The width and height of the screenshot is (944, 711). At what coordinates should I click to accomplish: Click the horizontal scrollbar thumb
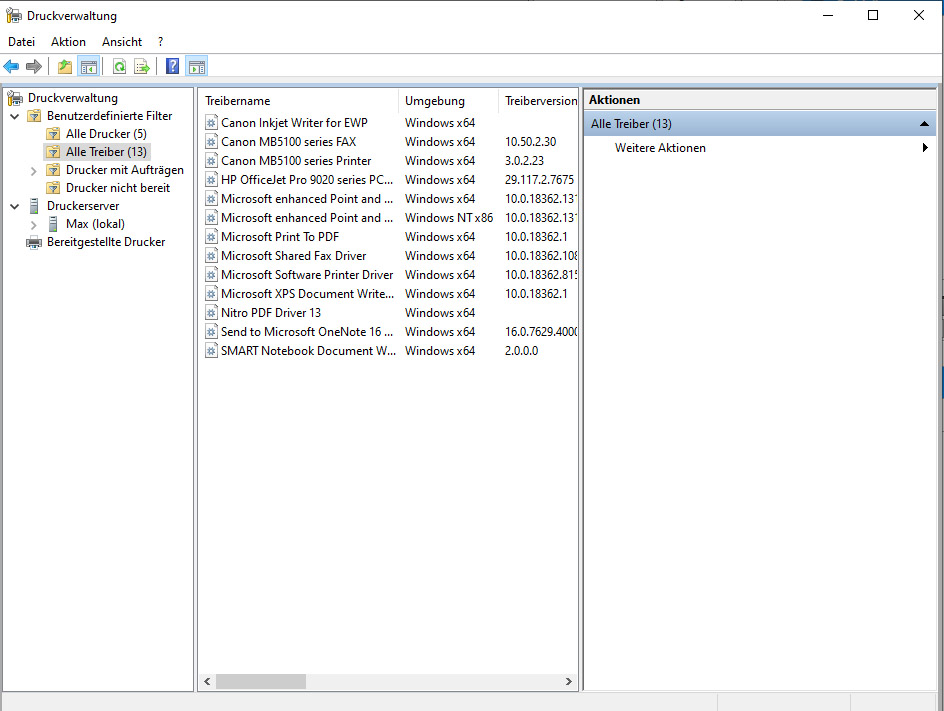pyautogui.click(x=261, y=682)
